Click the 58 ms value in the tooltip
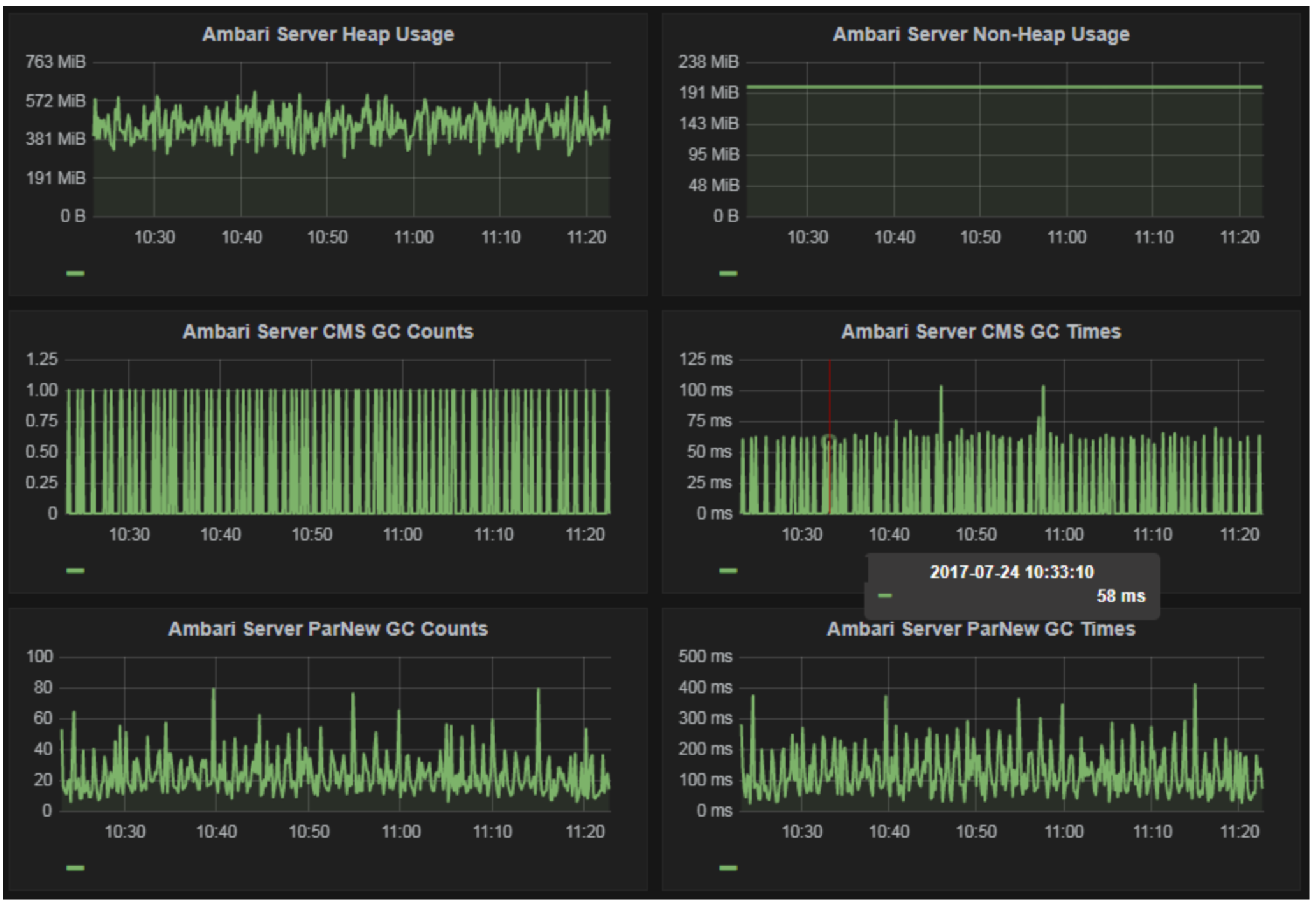1316x904 pixels. (x=1120, y=596)
